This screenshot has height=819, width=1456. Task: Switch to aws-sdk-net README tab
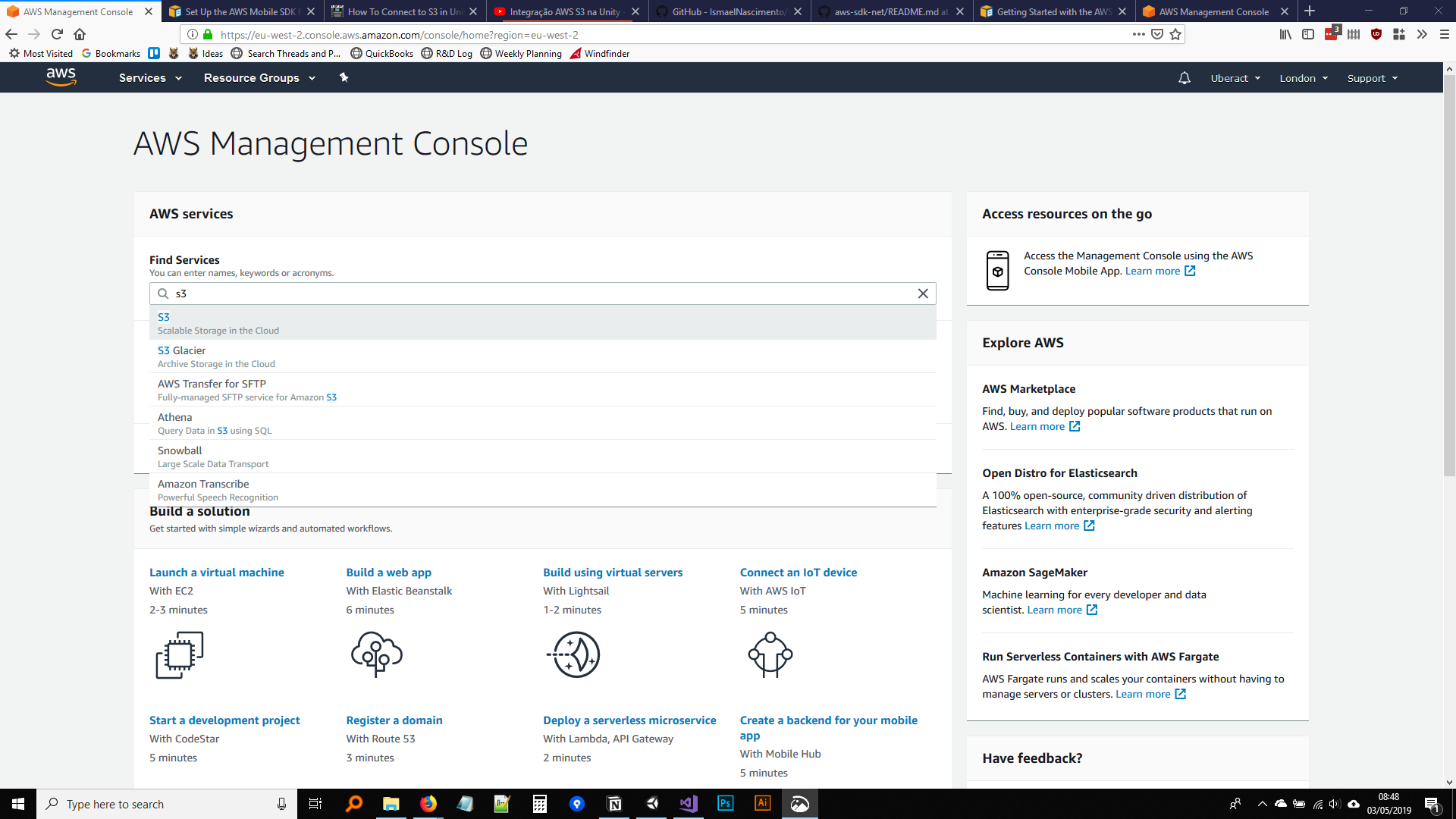pyautogui.click(x=892, y=11)
